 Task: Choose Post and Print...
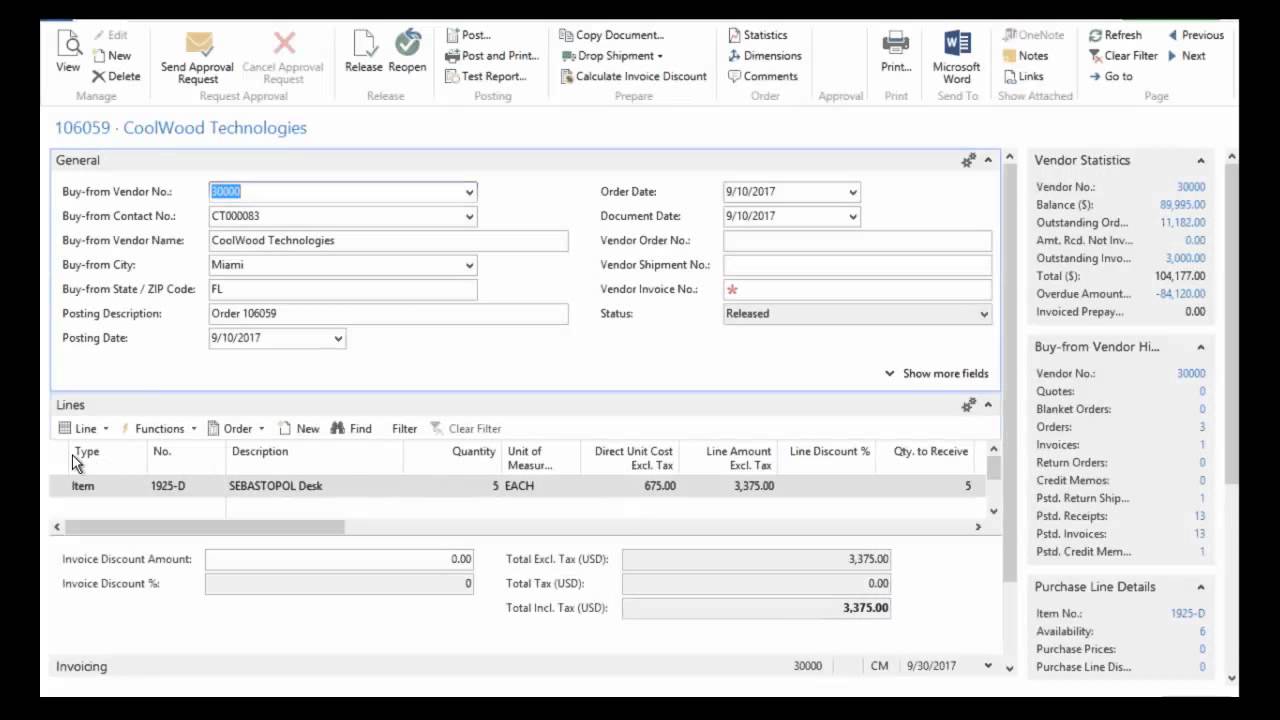click(x=492, y=56)
